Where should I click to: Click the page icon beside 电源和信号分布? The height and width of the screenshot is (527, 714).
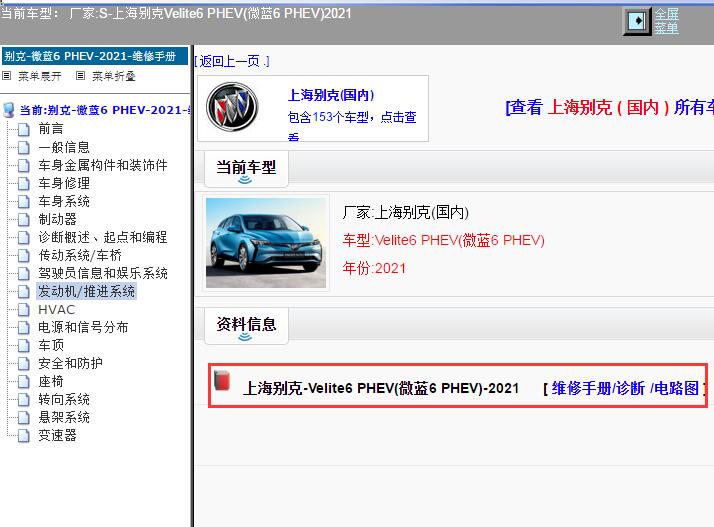pos(24,327)
